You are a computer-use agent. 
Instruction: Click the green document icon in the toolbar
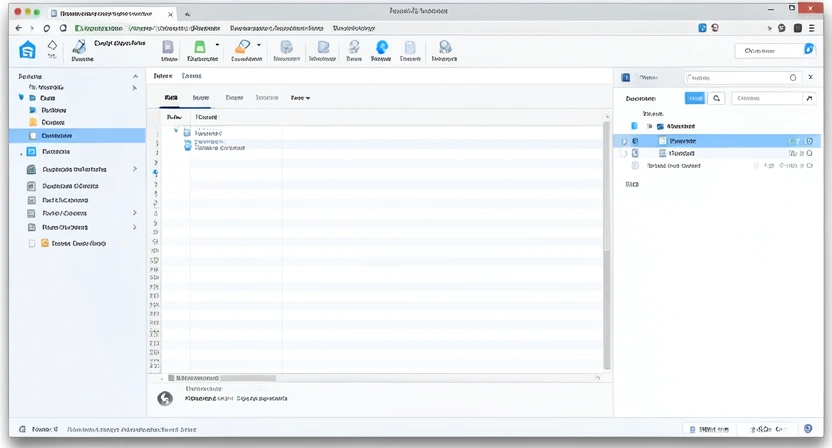200,47
